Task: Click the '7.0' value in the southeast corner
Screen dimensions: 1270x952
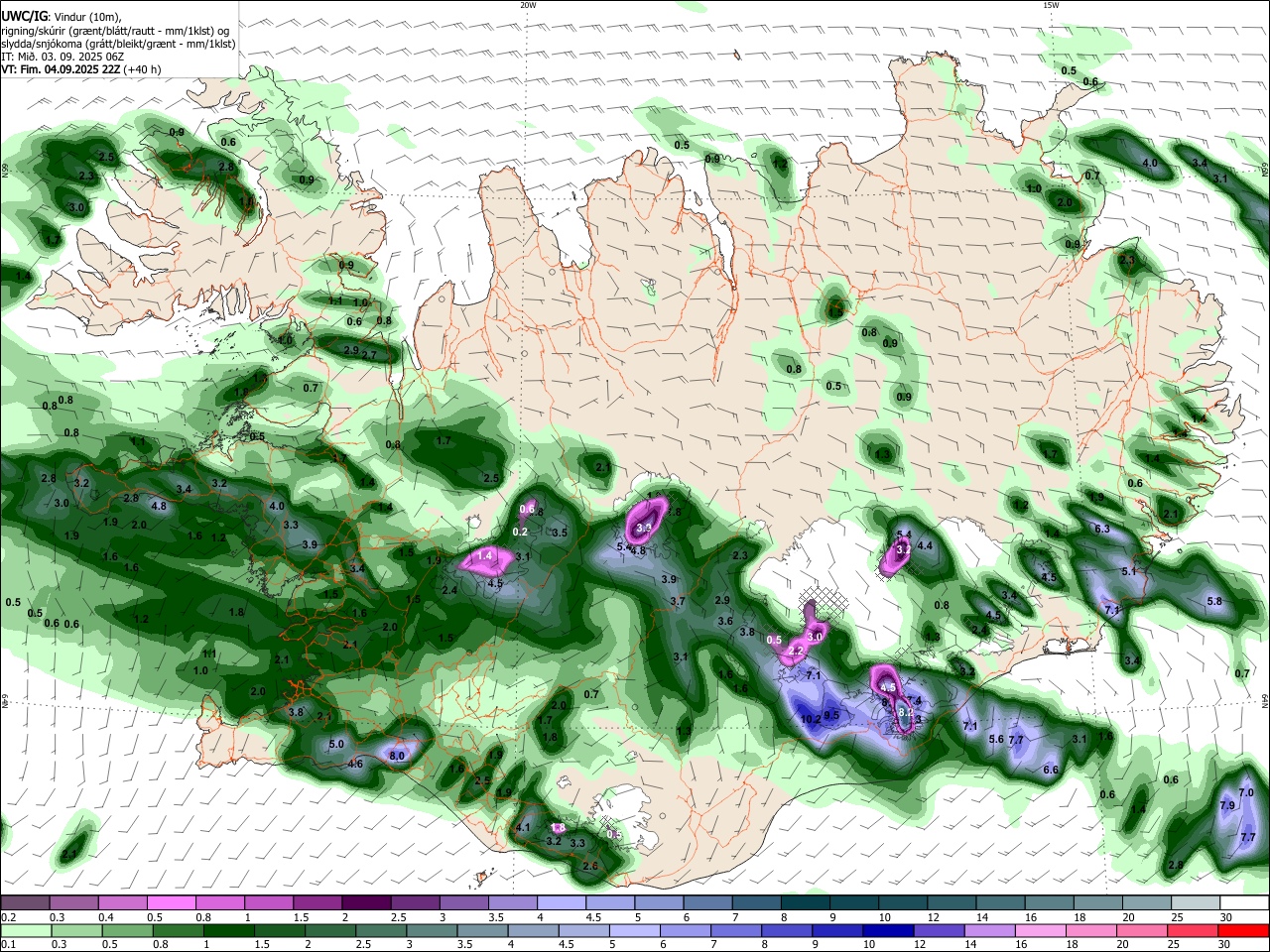Action: pos(1247,793)
